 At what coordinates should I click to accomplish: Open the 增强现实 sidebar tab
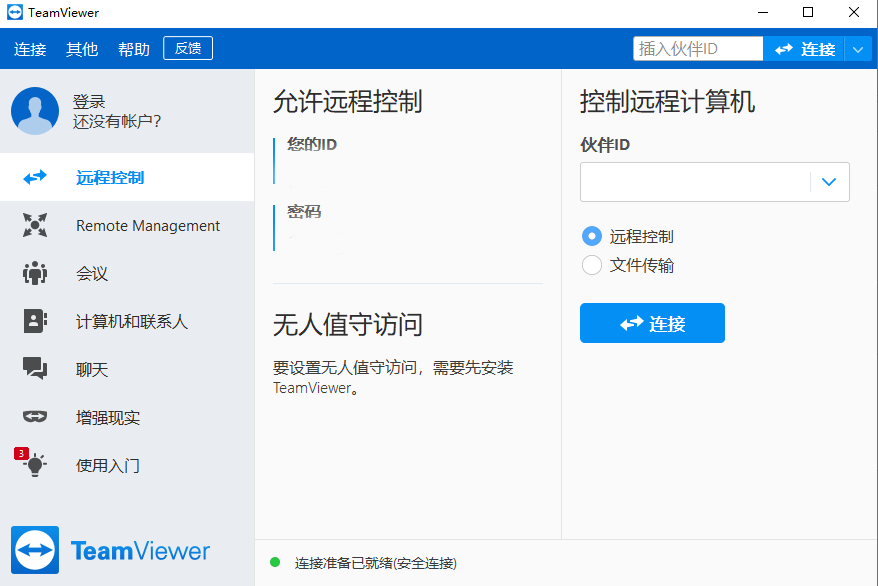pos(127,417)
